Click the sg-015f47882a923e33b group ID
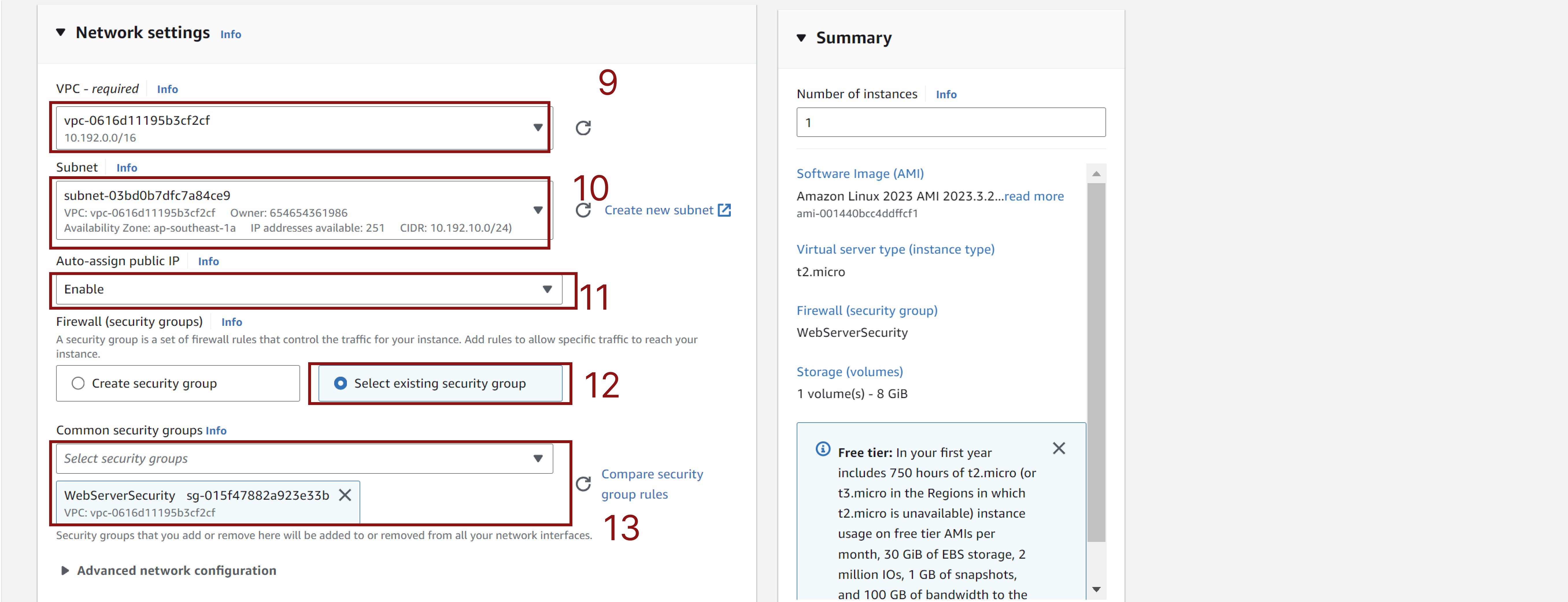 pos(258,496)
